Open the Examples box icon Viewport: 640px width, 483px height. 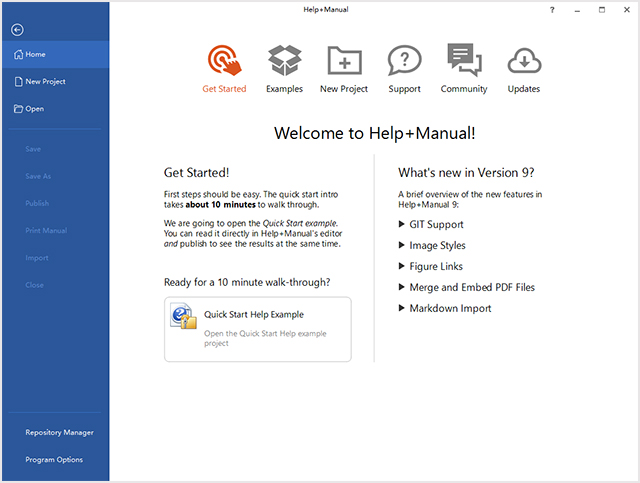click(284, 60)
